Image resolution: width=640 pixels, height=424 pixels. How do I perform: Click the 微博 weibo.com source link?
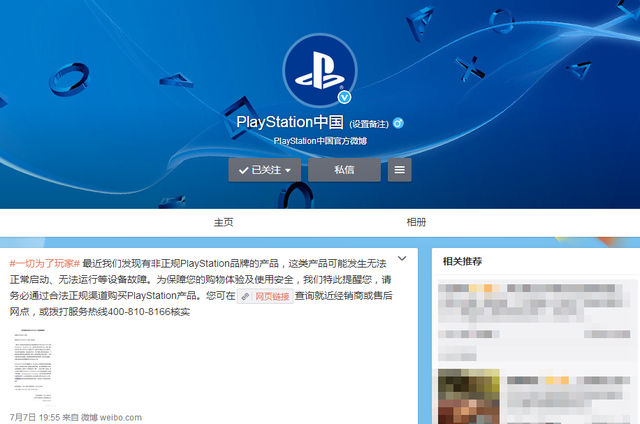111,417
